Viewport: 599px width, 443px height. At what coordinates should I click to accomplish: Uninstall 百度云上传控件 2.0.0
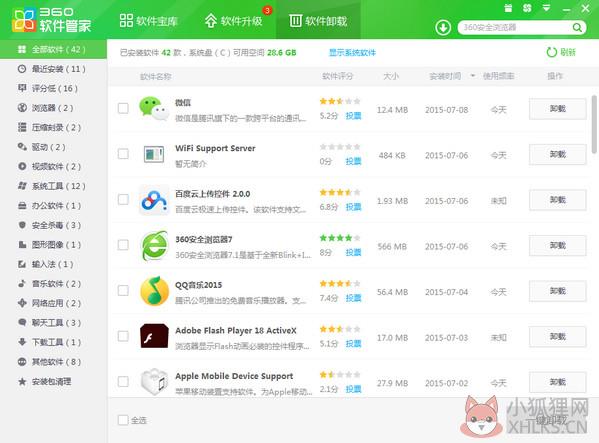(557, 200)
